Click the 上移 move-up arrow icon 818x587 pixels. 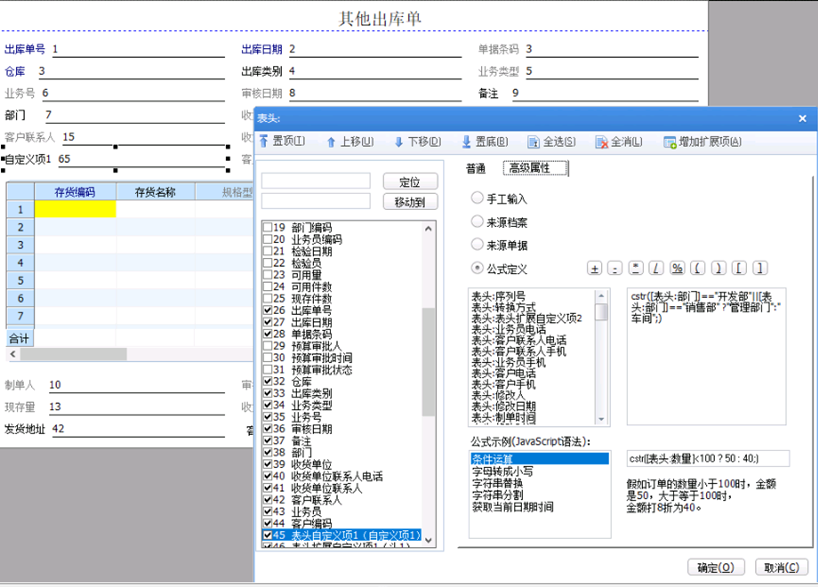pyautogui.click(x=331, y=142)
